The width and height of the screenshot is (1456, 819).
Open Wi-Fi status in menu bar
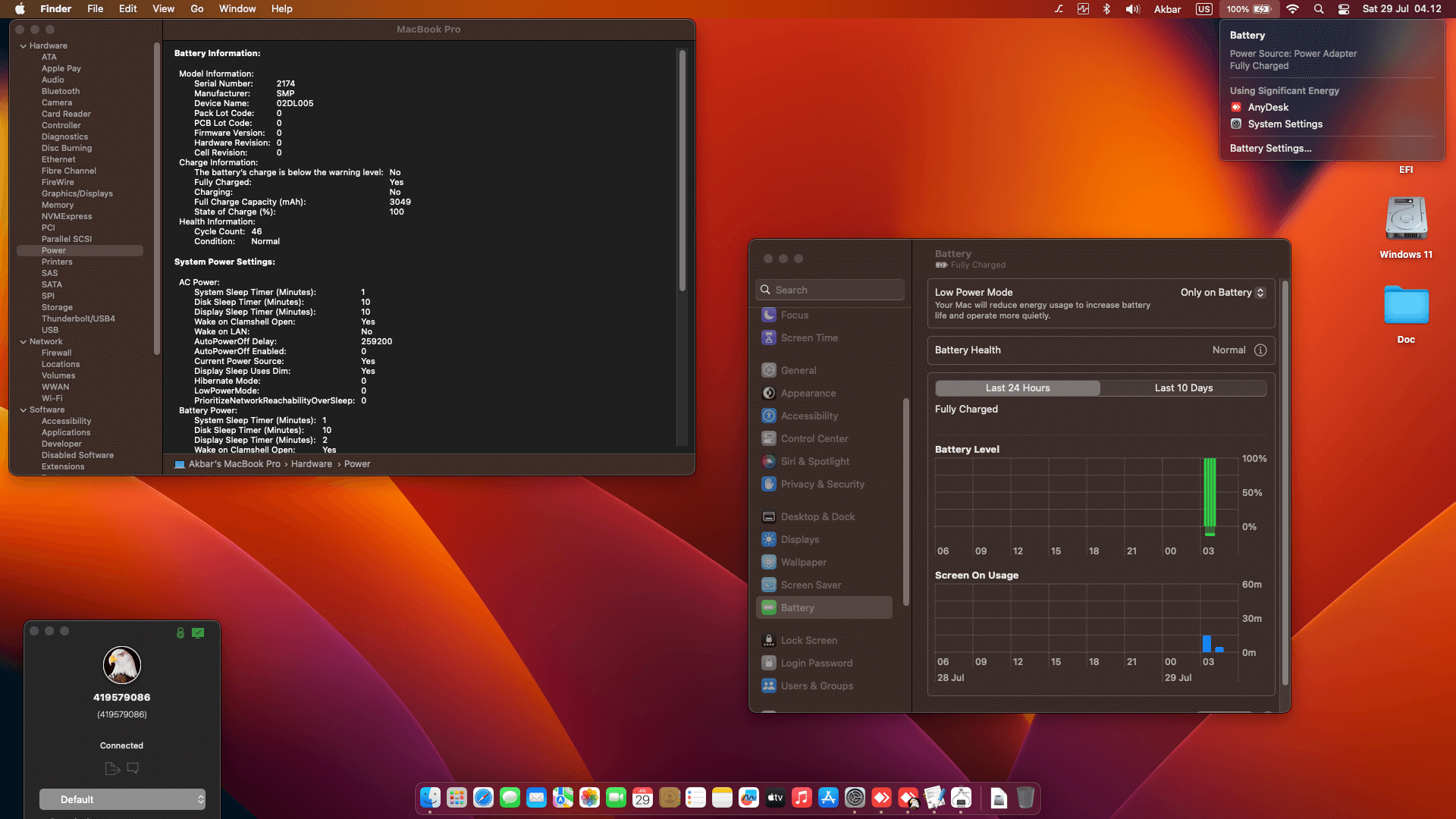[x=1293, y=9]
